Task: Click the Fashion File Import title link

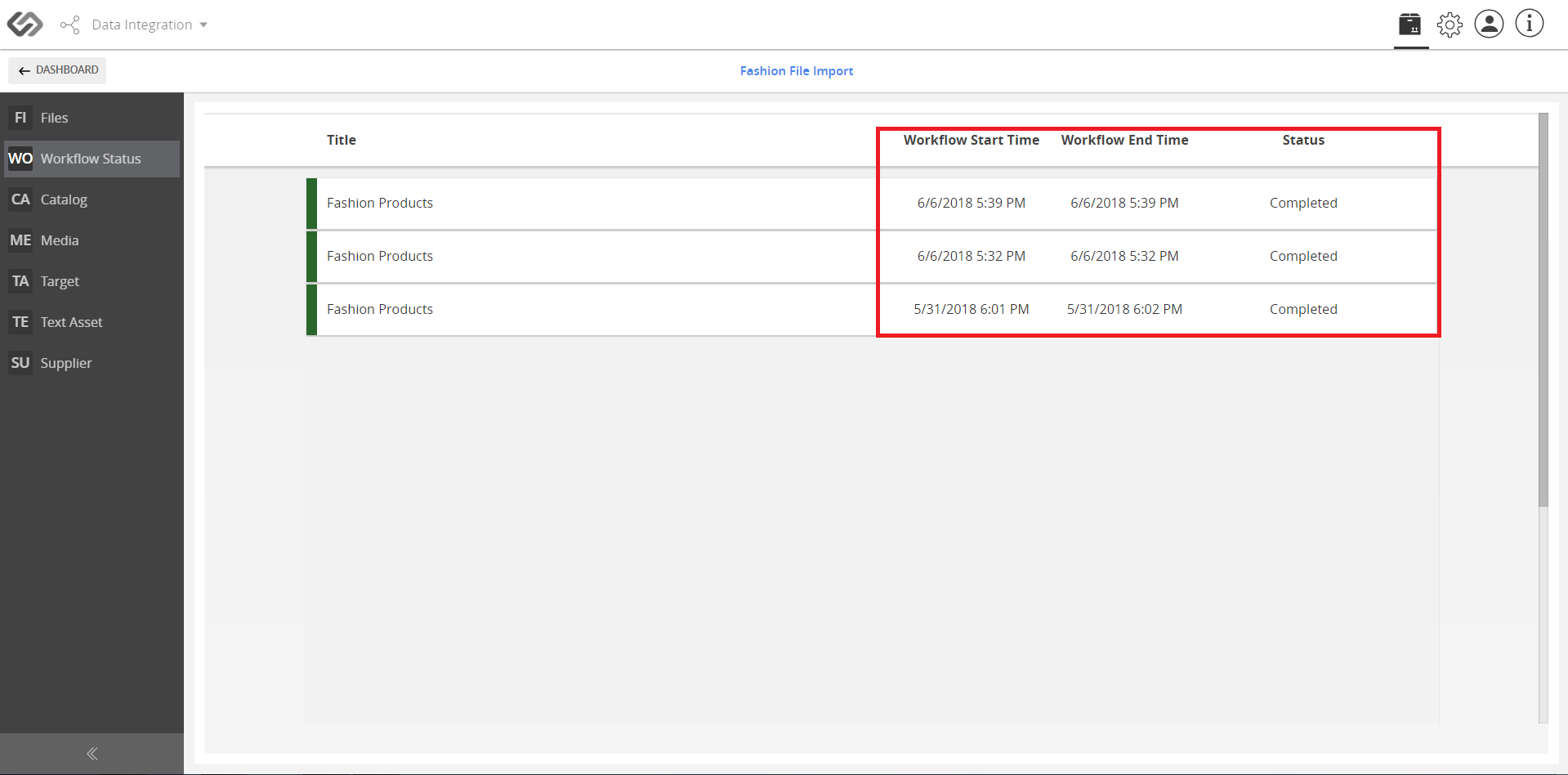Action: (797, 71)
